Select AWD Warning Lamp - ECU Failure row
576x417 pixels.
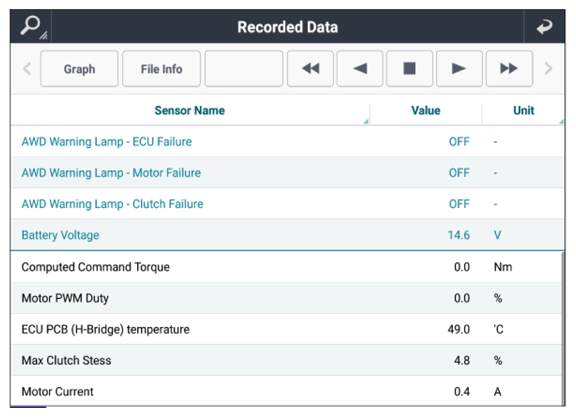point(288,141)
